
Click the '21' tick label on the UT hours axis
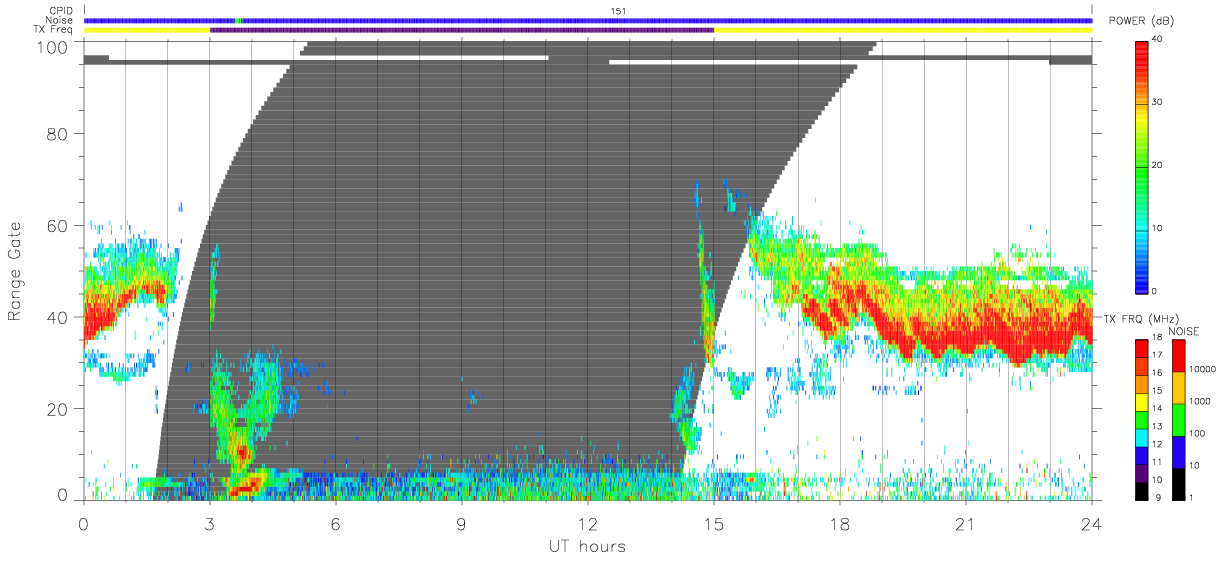tap(965, 524)
